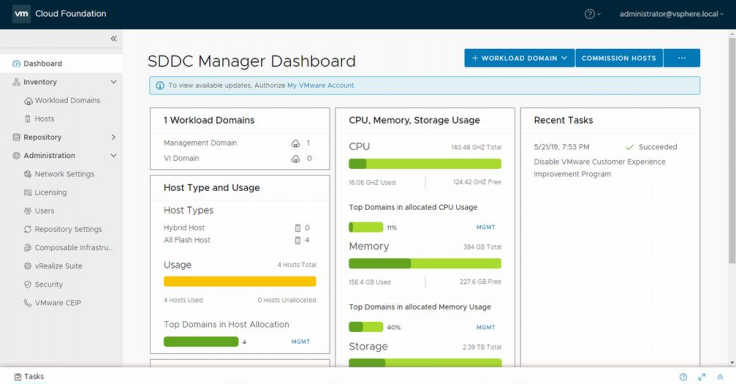This screenshot has height=384, width=736.
Task: Click the info icon in update banner
Action: [160, 85]
